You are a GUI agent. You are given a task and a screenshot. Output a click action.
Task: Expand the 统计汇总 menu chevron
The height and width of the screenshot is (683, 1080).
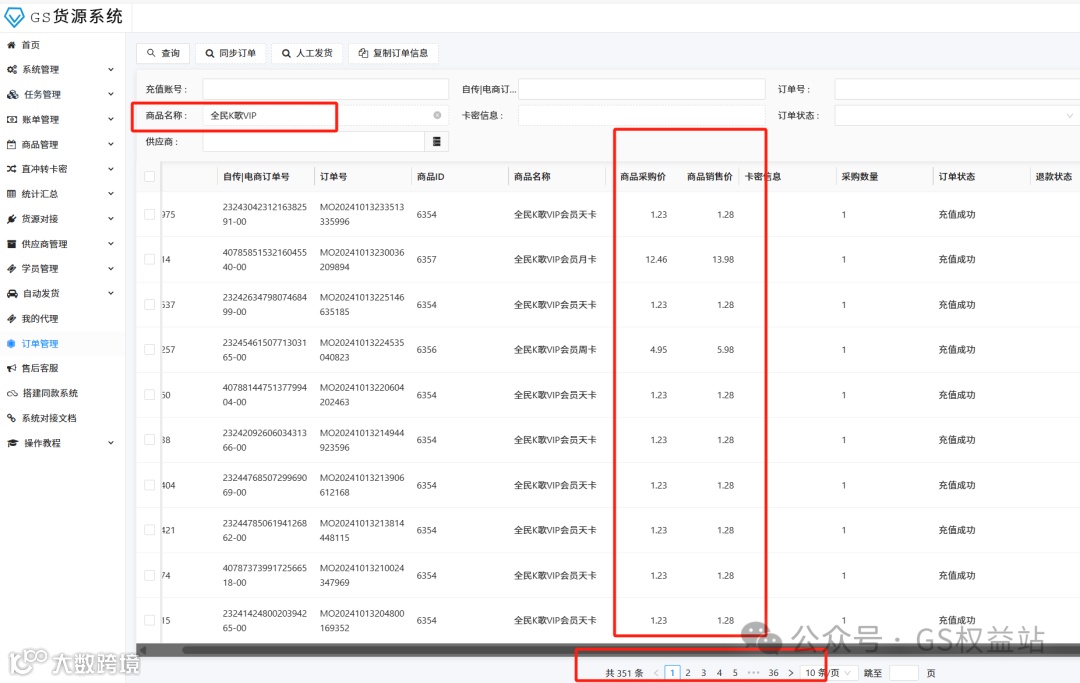pyautogui.click(x=111, y=194)
